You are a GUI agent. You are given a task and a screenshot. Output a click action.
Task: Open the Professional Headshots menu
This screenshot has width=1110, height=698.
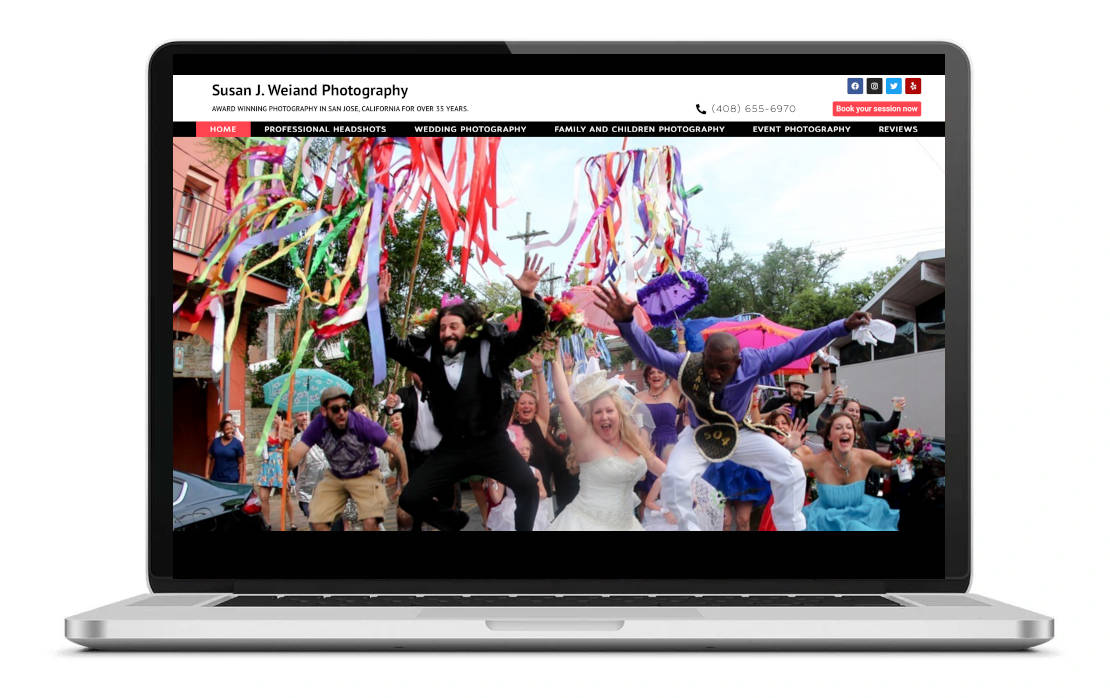pos(325,129)
